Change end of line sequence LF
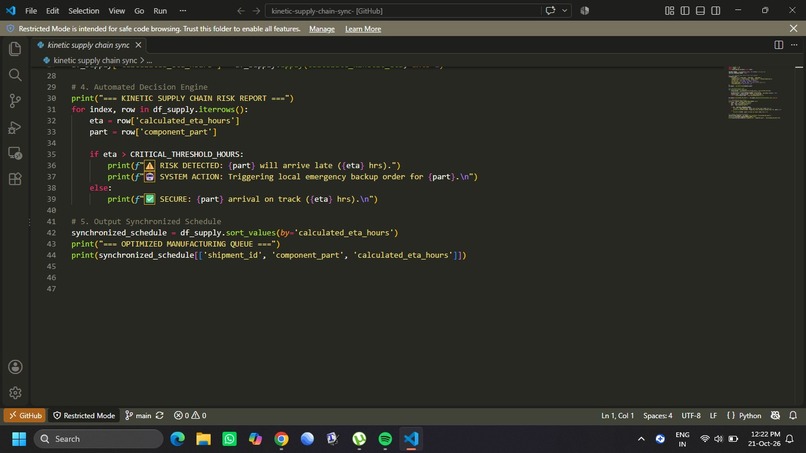 click(713, 415)
